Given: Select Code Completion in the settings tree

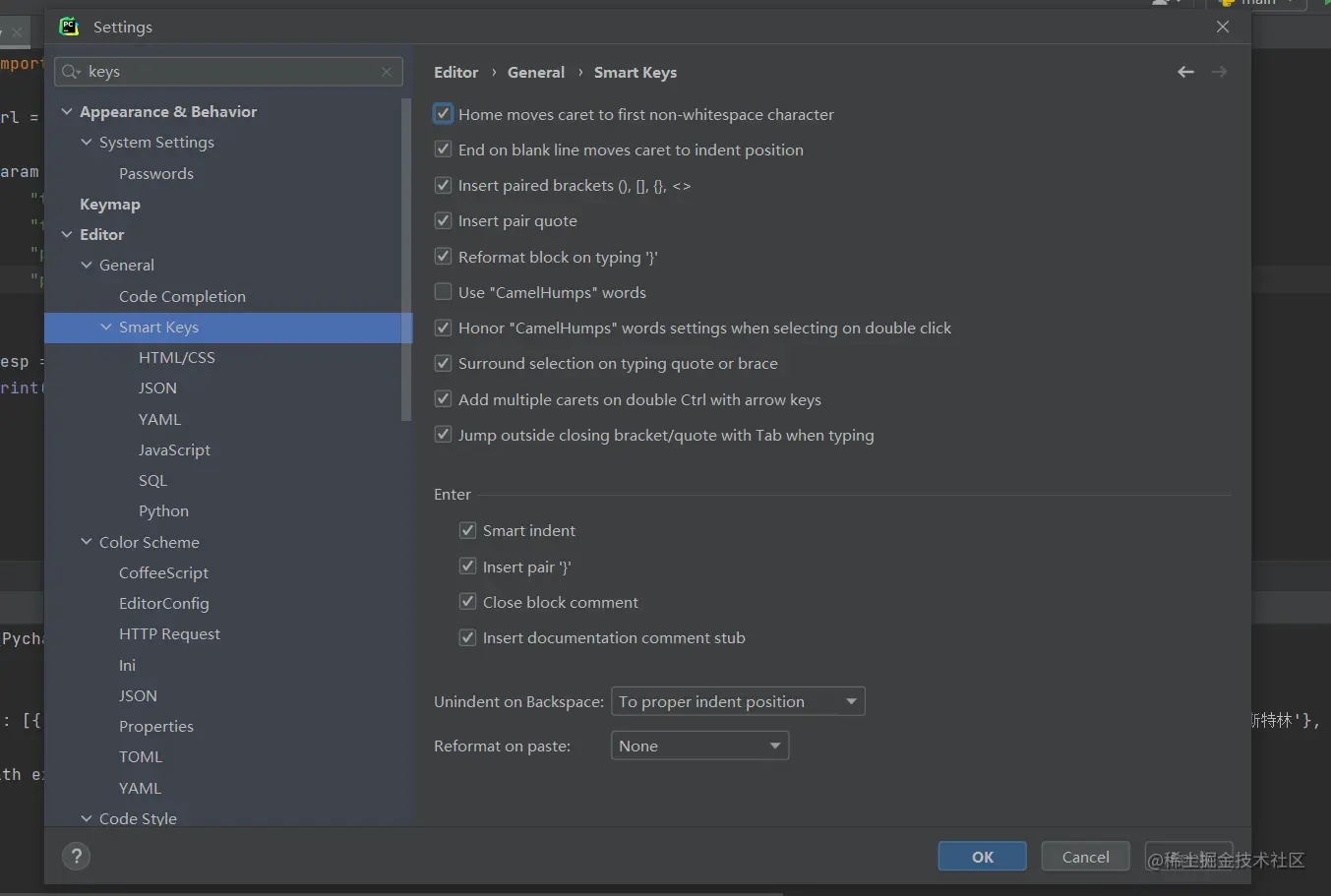Looking at the screenshot, I should pyautogui.click(x=182, y=296).
